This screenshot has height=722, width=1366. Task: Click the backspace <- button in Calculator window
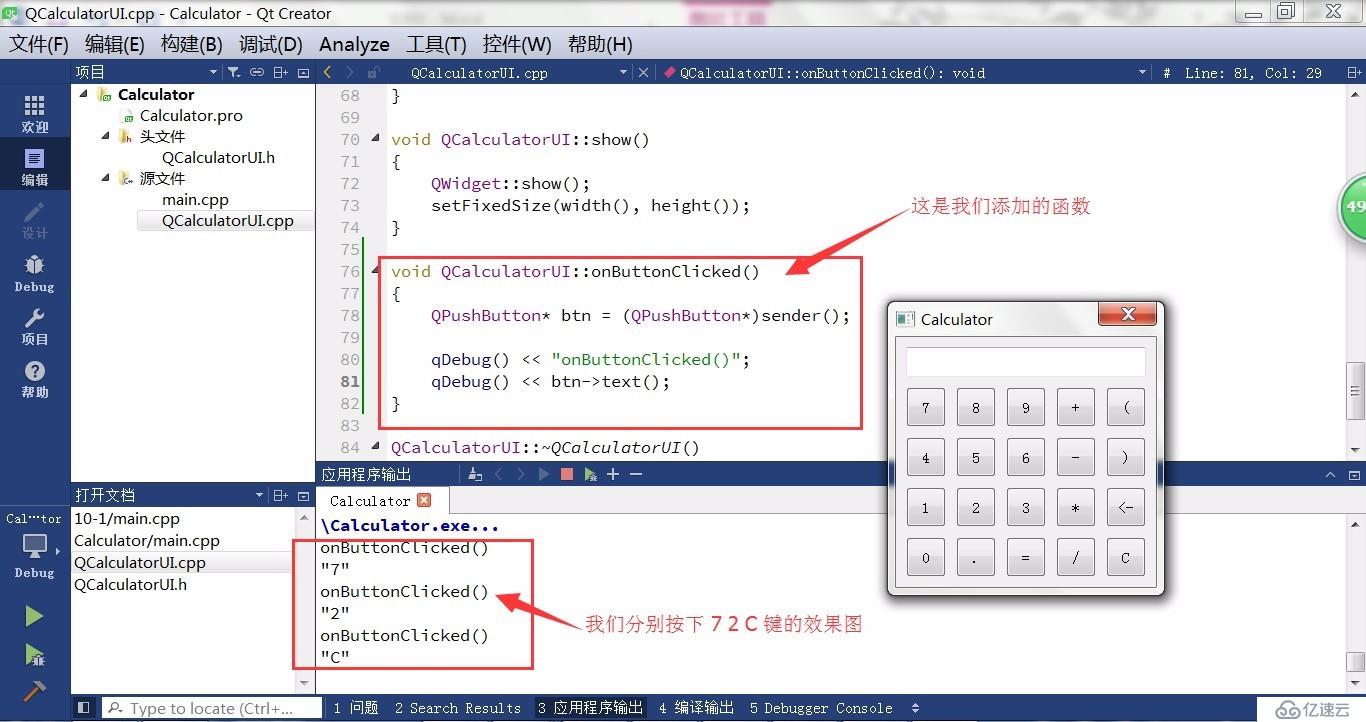(x=1125, y=507)
